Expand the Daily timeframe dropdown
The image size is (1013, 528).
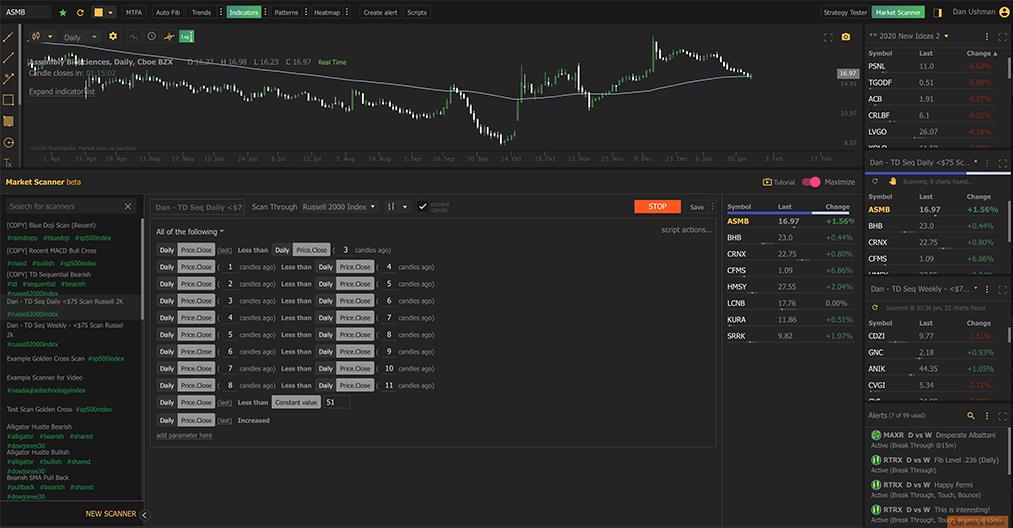pyautogui.click(x=78, y=37)
